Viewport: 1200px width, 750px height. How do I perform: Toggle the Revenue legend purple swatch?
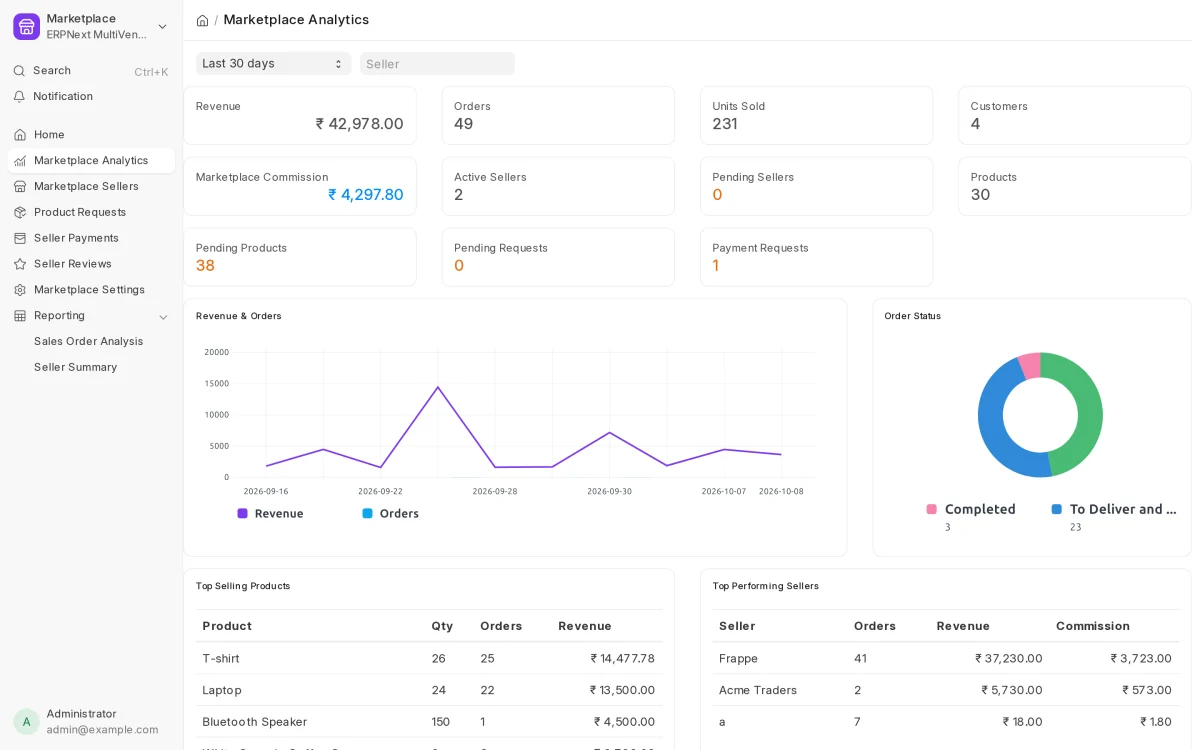coord(242,513)
